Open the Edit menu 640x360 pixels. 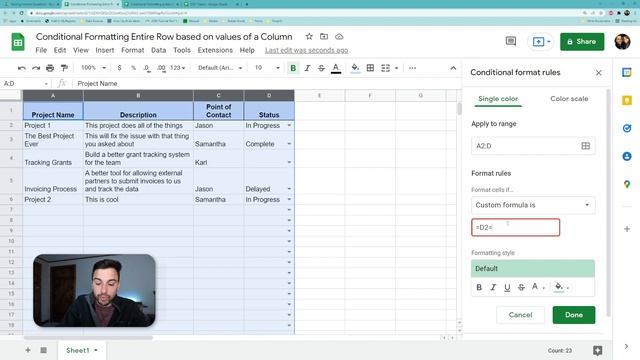pos(60,50)
